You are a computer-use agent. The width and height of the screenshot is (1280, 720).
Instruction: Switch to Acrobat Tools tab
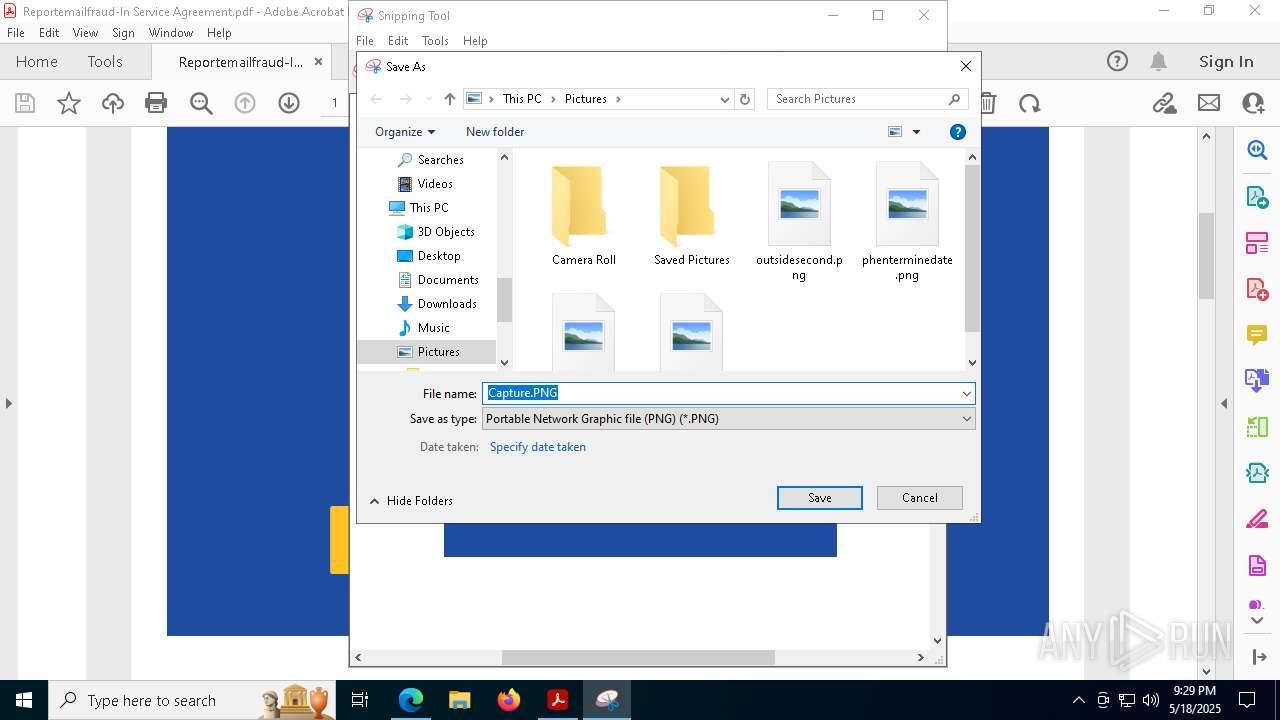pyautogui.click(x=105, y=62)
